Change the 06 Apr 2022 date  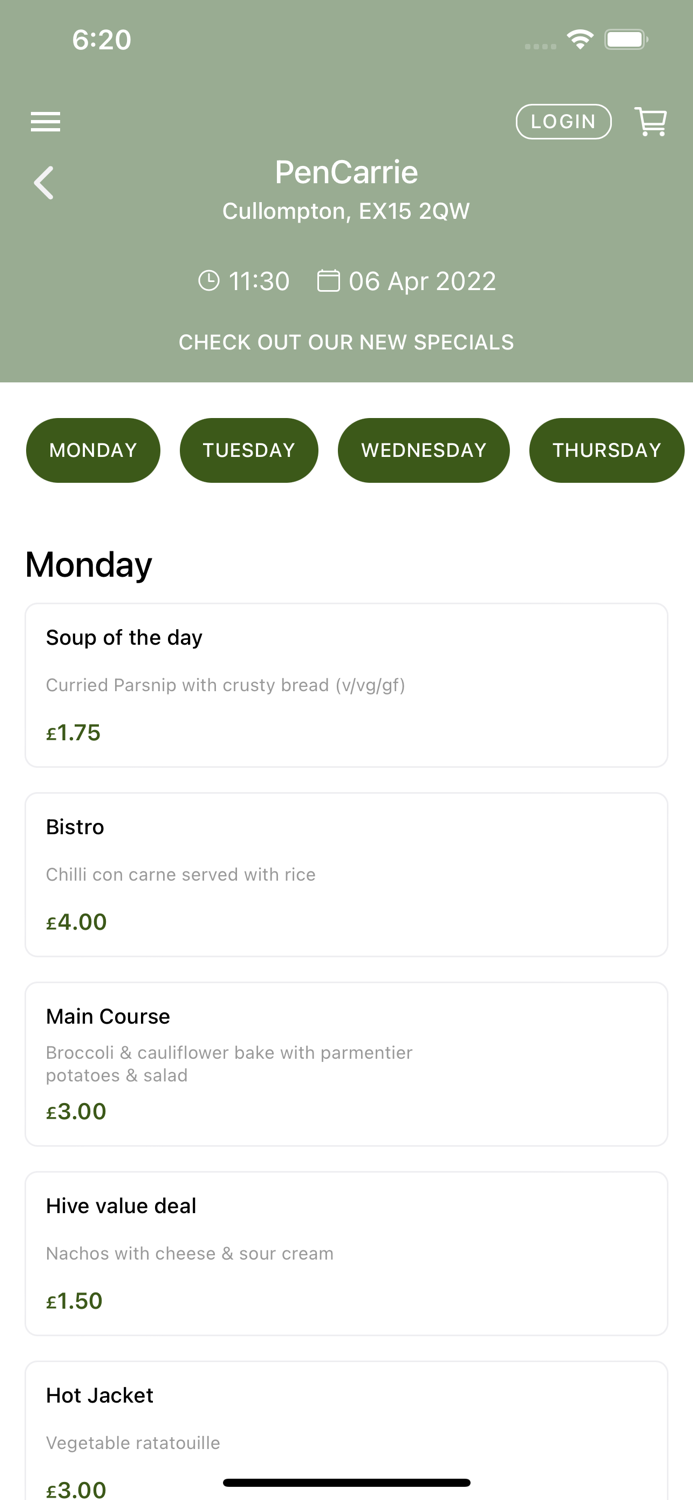tap(422, 281)
